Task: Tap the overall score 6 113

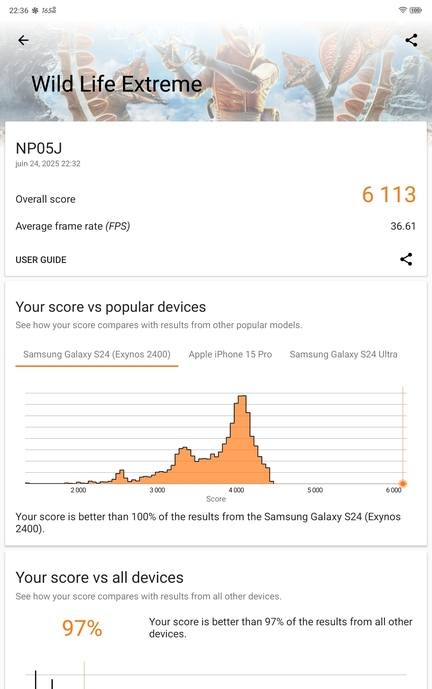Action: pyautogui.click(x=389, y=195)
